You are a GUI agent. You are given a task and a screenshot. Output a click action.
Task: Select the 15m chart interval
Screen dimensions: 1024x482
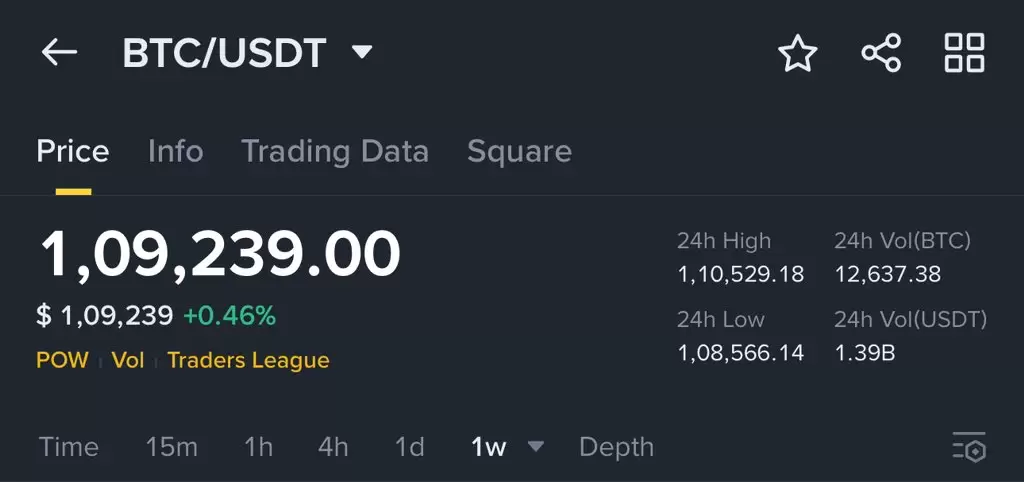[172, 447]
